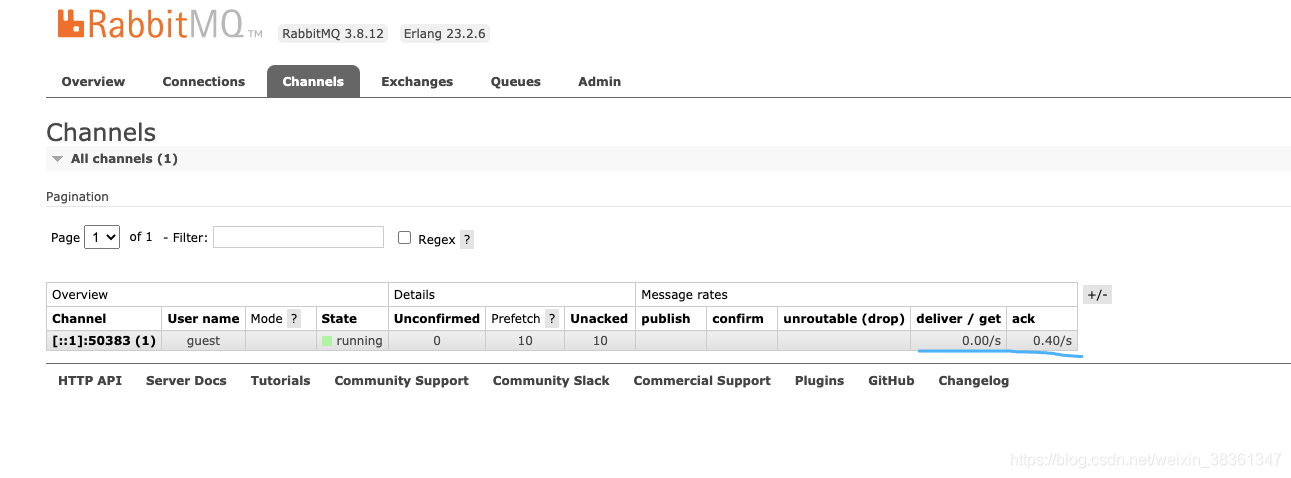Sort by the User name column
The image size is (1291, 478).
point(203,319)
